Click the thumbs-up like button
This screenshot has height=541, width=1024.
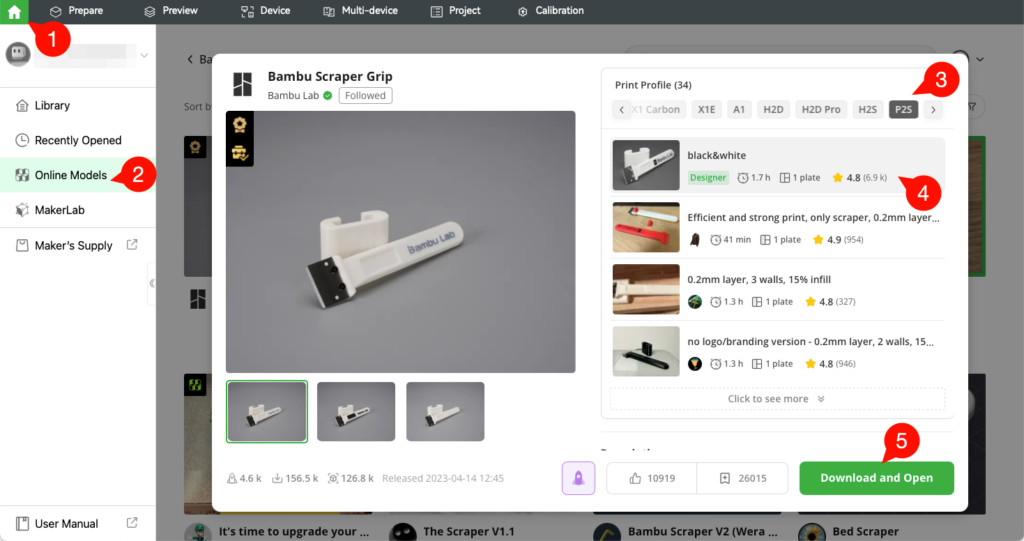pyautogui.click(x=650, y=478)
